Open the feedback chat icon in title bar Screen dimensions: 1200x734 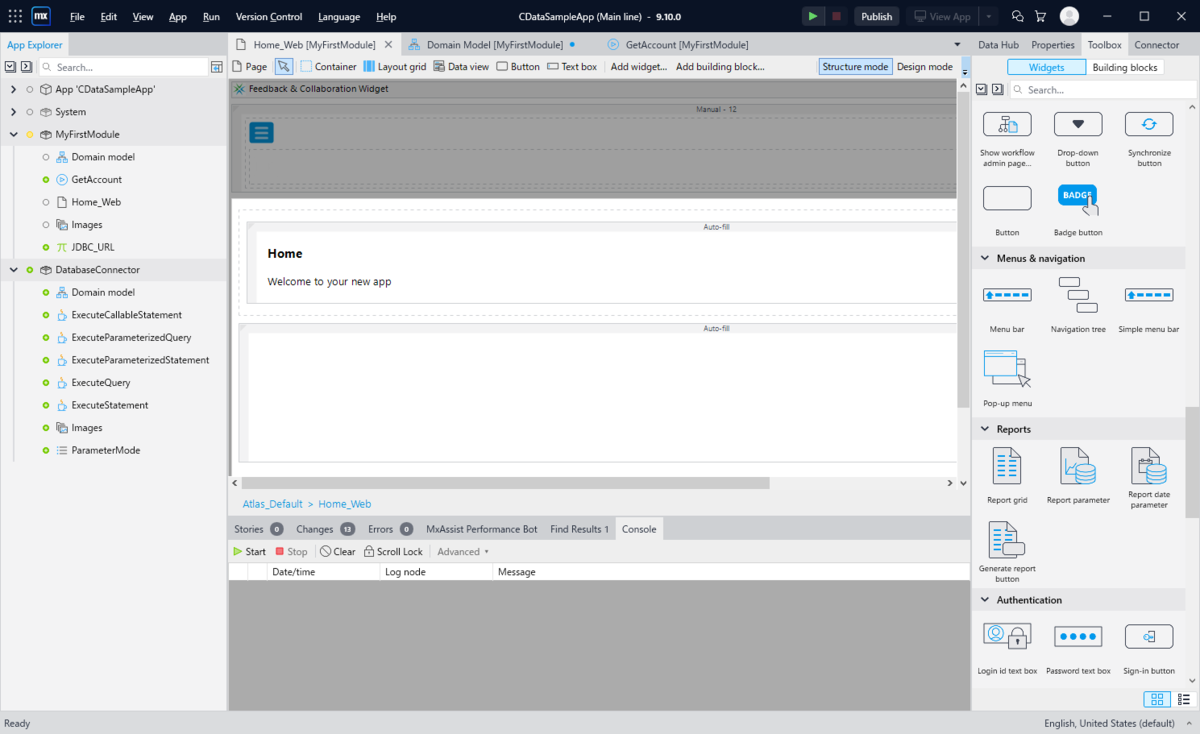coord(1017,16)
